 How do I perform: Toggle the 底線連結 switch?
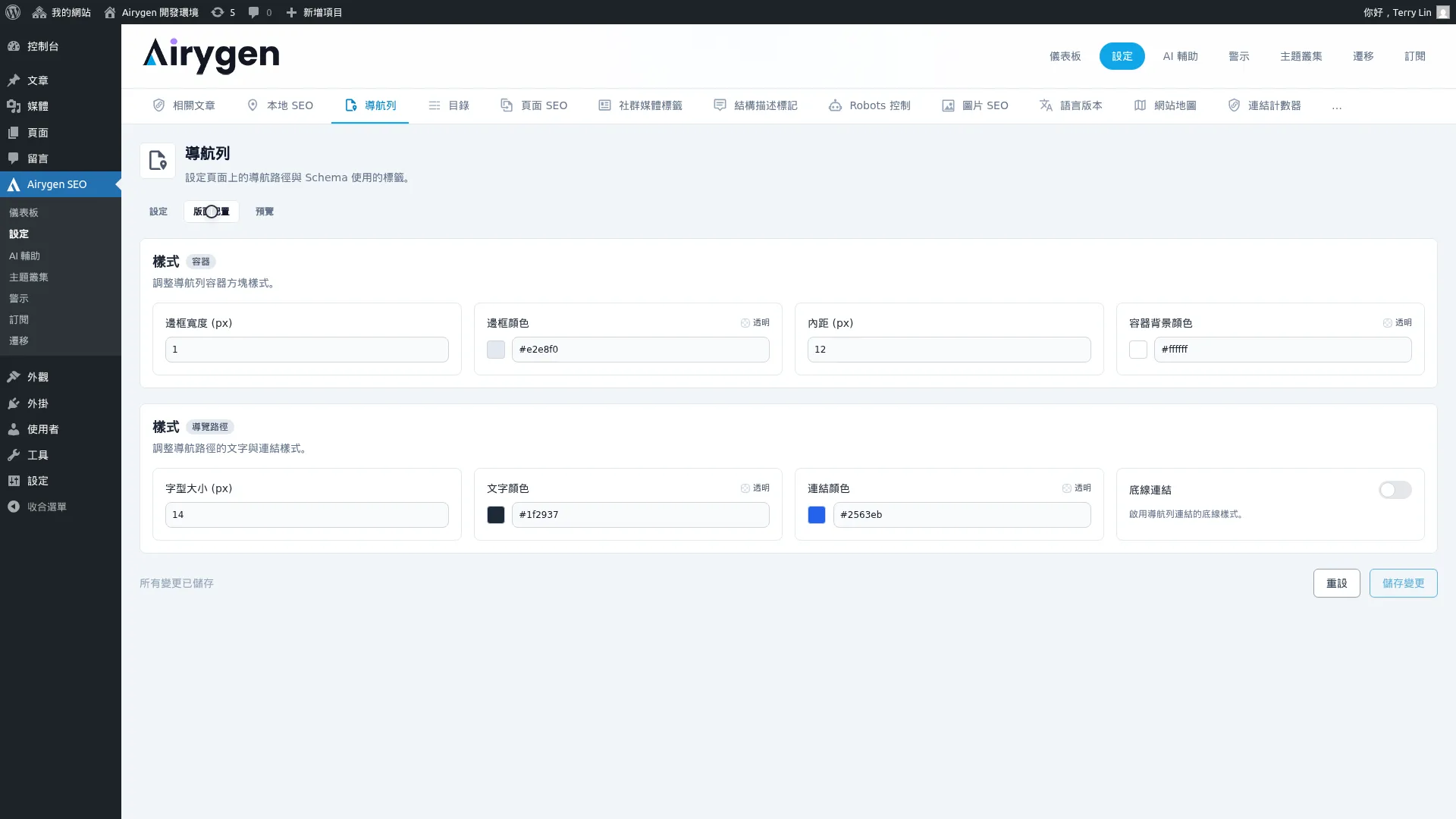pyautogui.click(x=1395, y=490)
